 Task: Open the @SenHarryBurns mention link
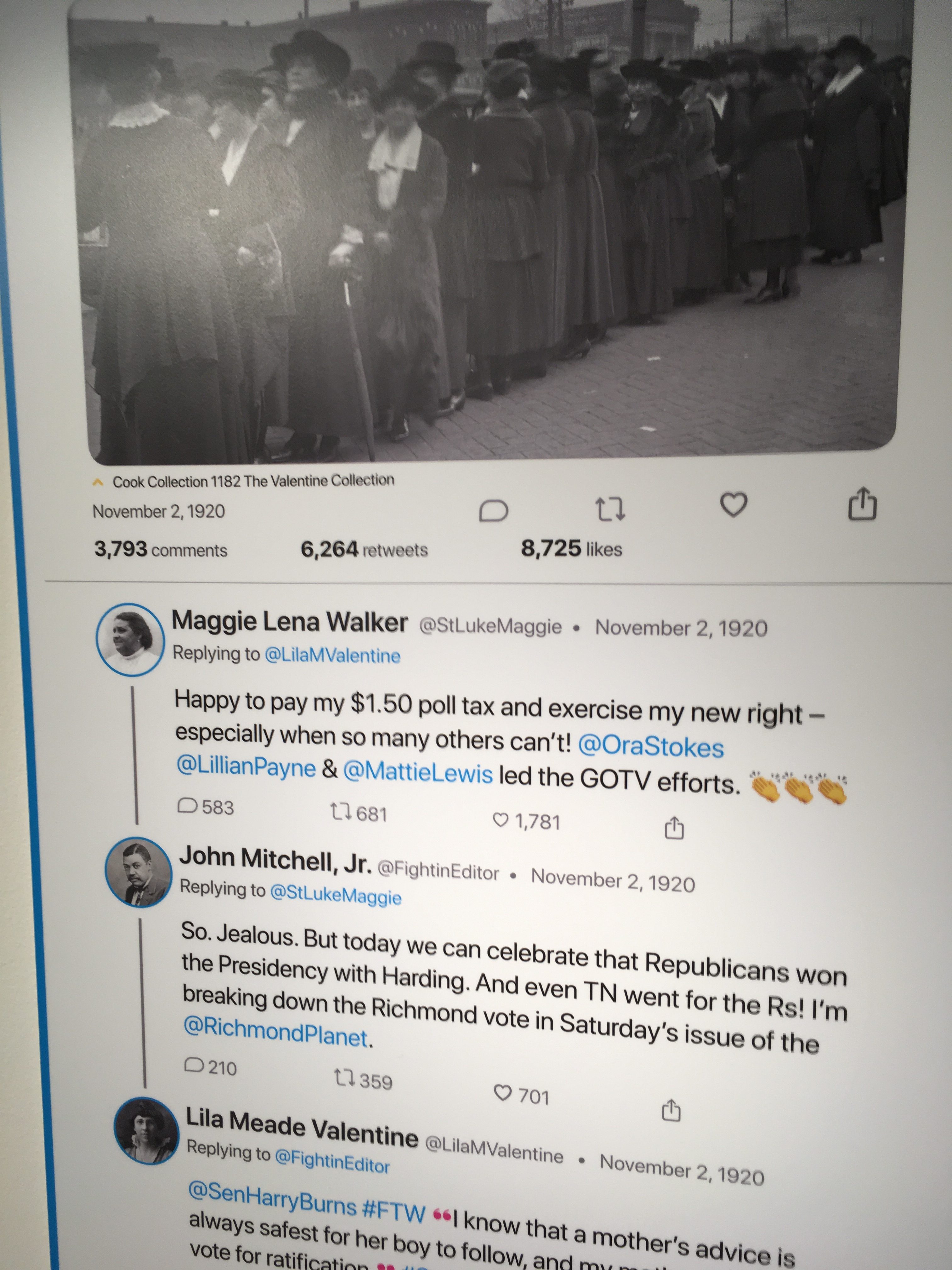coord(273,1199)
